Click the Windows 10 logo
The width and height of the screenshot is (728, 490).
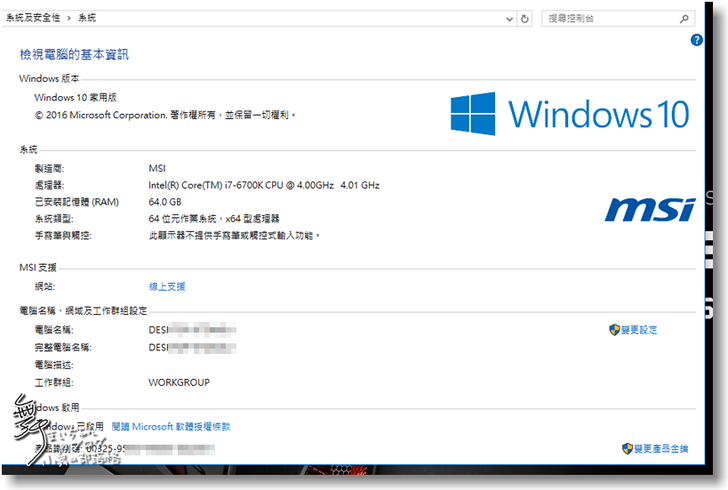click(x=570, y=114)
